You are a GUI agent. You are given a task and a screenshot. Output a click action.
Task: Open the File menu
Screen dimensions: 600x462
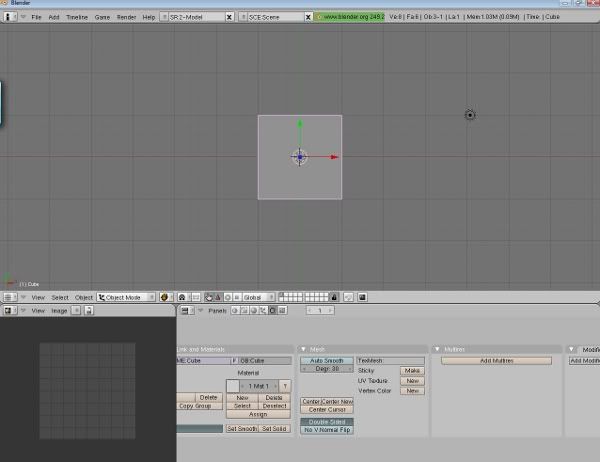[36, 17]
